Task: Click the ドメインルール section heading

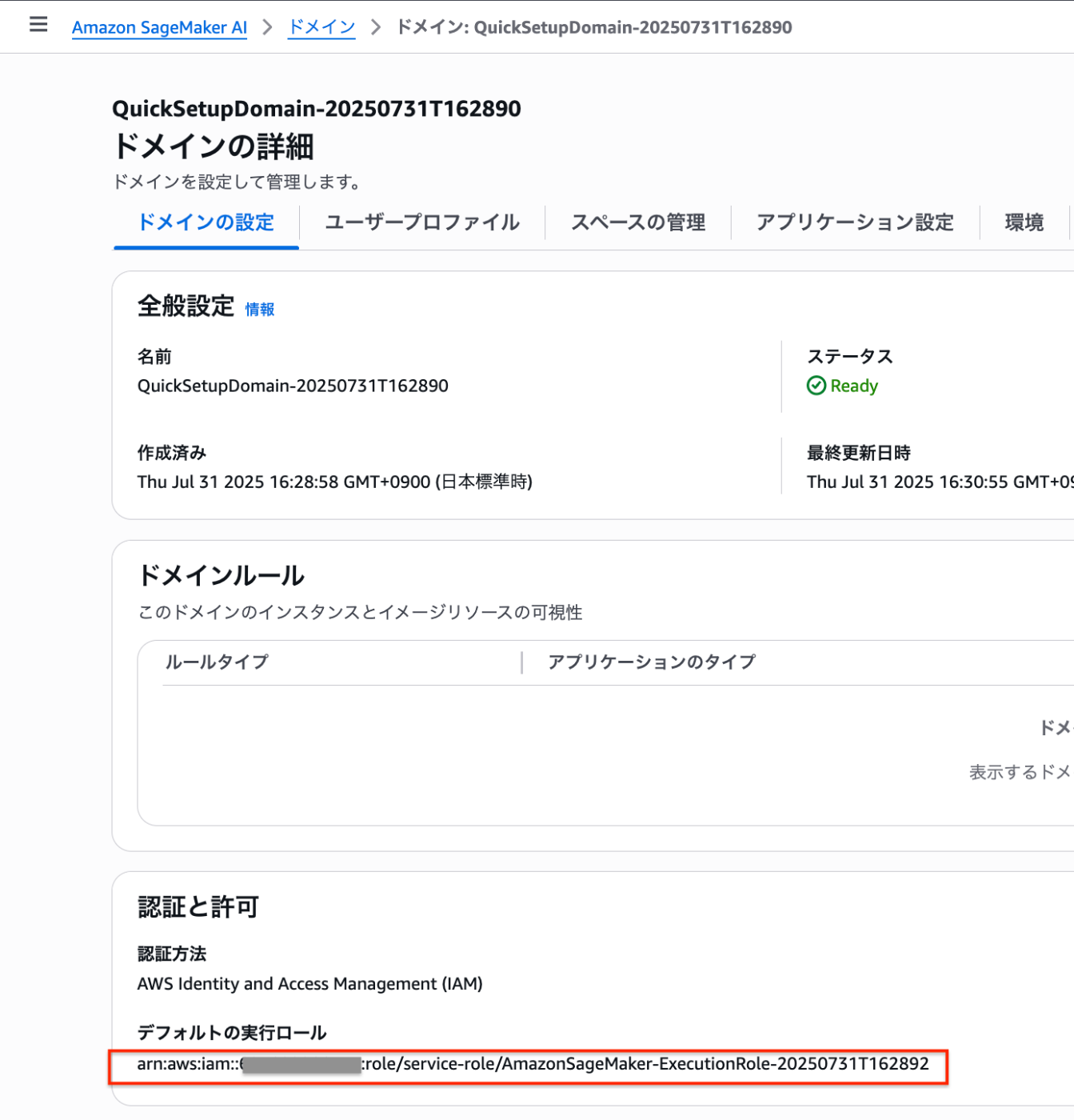Action: tap(221, 575)
